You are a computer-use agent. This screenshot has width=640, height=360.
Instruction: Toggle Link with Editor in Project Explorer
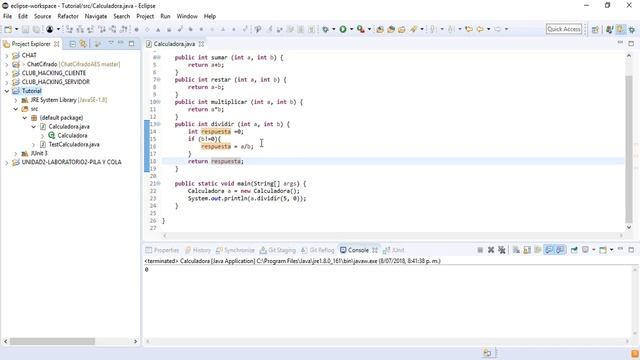pyautogui.click(x=83, y=44)
